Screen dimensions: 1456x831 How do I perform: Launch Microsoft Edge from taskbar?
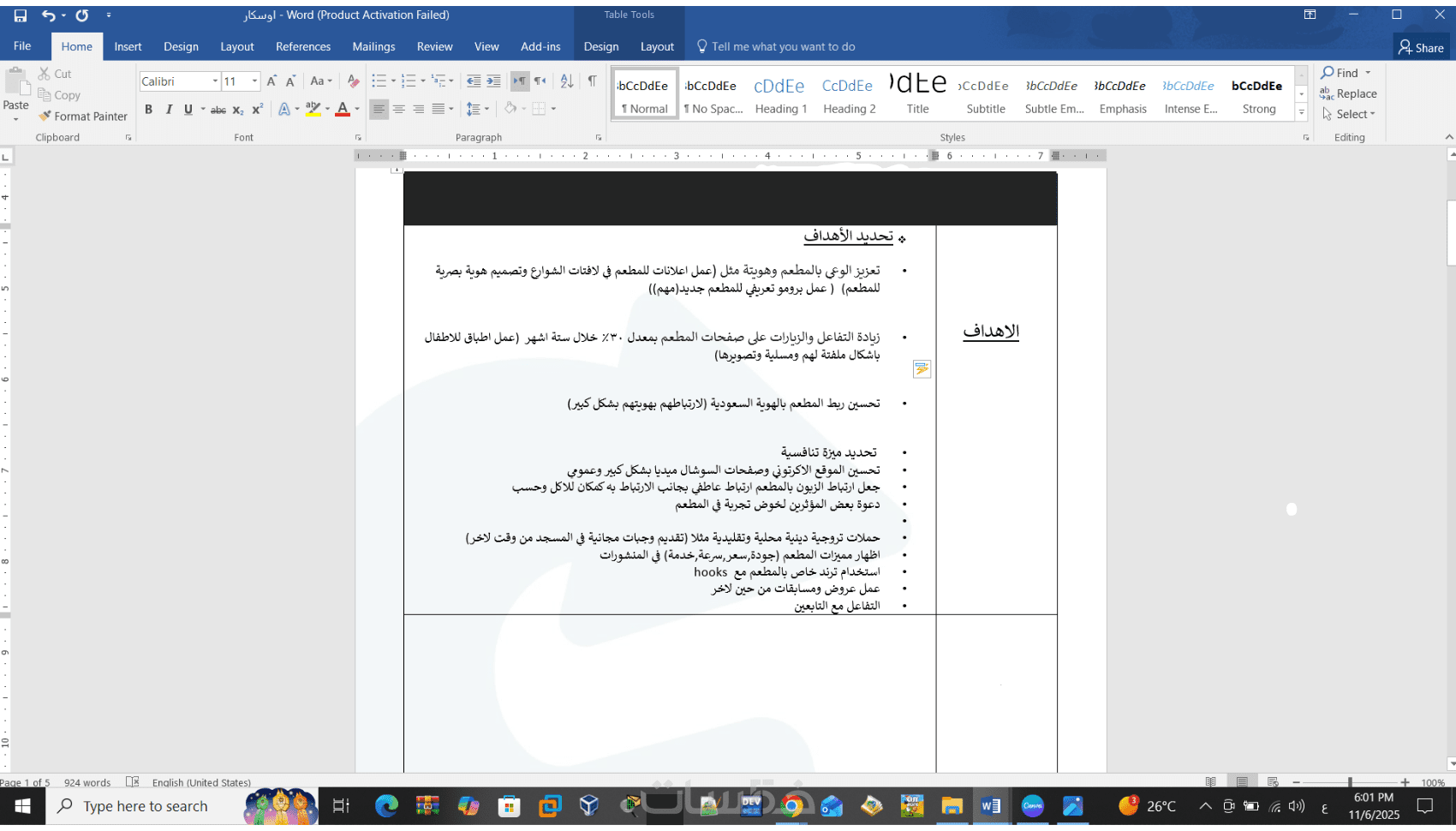[387, 806]
